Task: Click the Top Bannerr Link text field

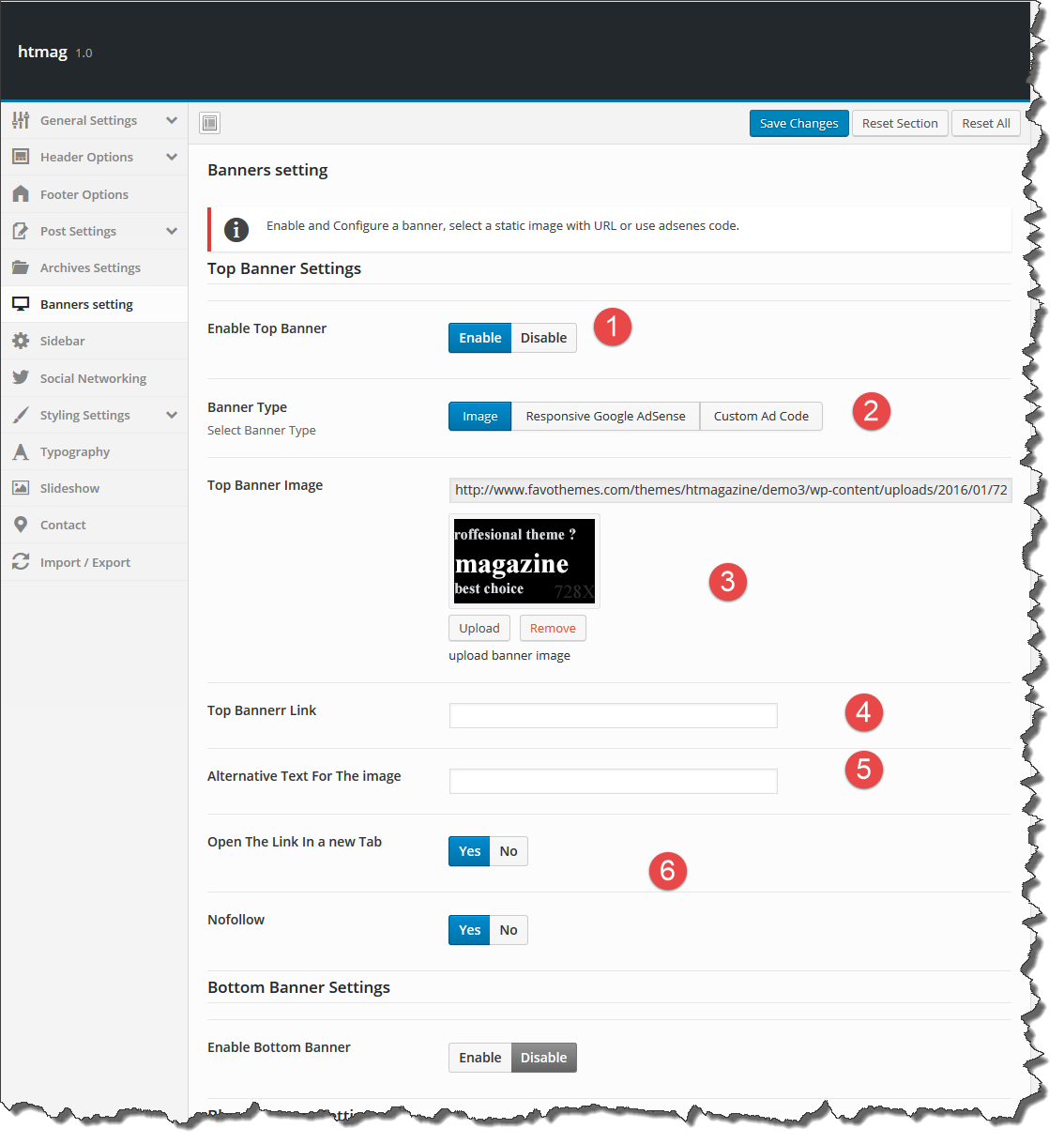Action: tap(613, 716)
